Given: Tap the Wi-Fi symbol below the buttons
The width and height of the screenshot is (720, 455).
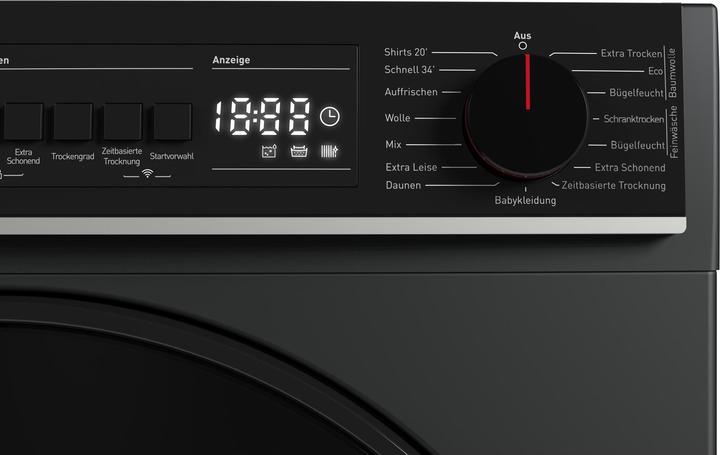Looking at the screenshot, I should pos(147,173).
